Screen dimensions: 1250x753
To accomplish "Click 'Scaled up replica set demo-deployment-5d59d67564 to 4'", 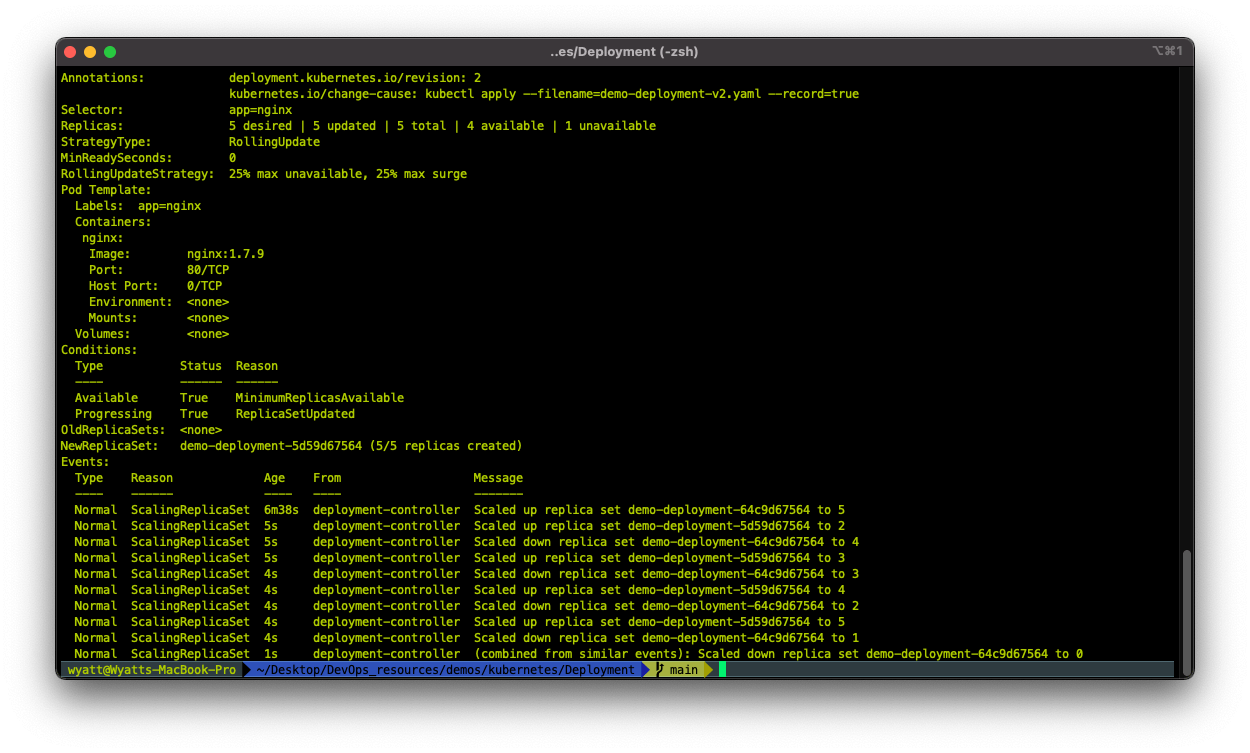I will 659,590.
